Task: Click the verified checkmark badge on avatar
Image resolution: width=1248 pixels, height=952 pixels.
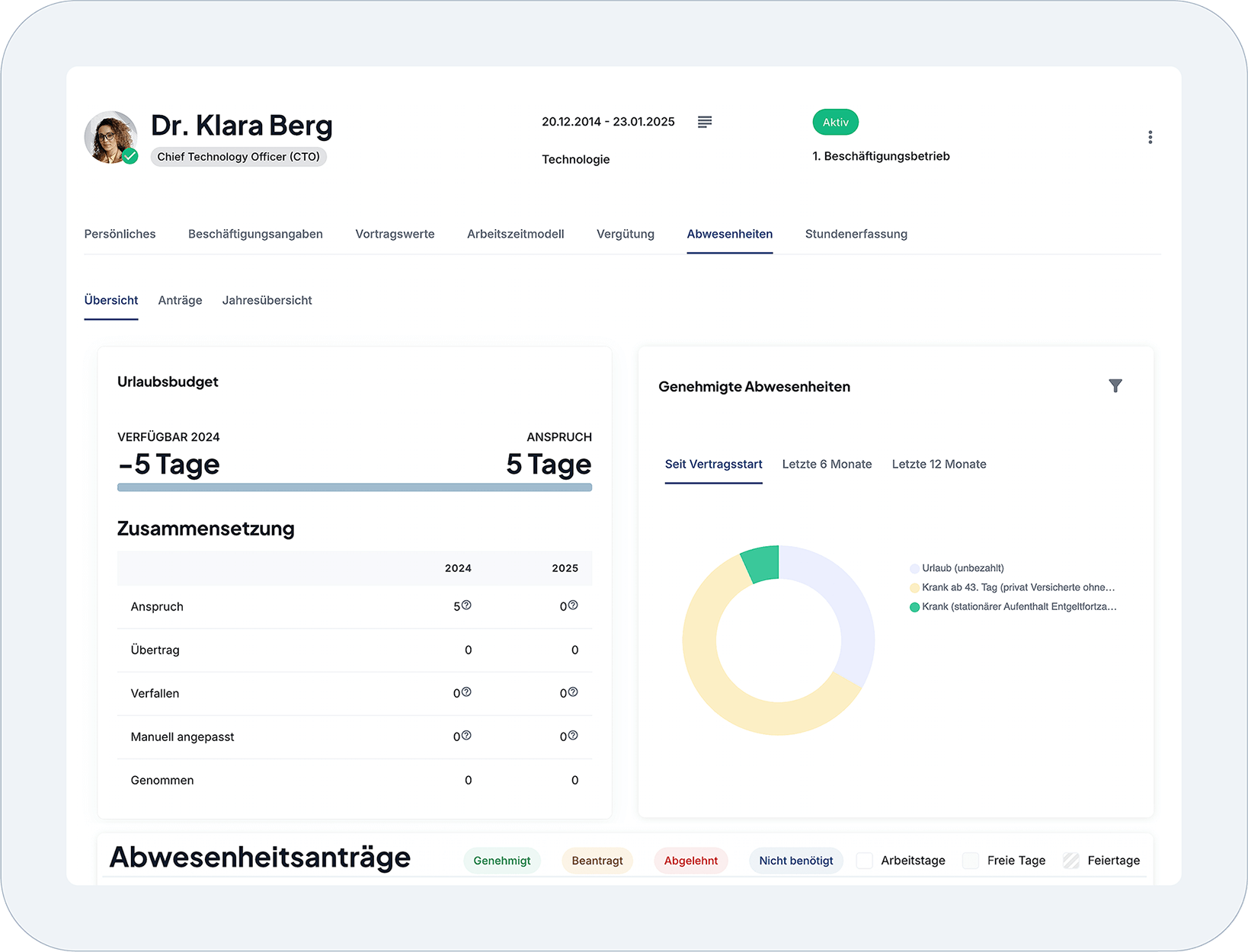Action: click(x=130, y=156)
